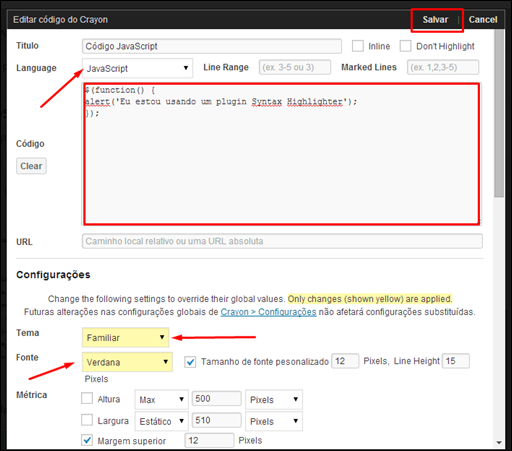The height and width of the screenshot is (451, 512).
Task: Open the Largura Estático mode dropdown
Action: pos(162,421)
